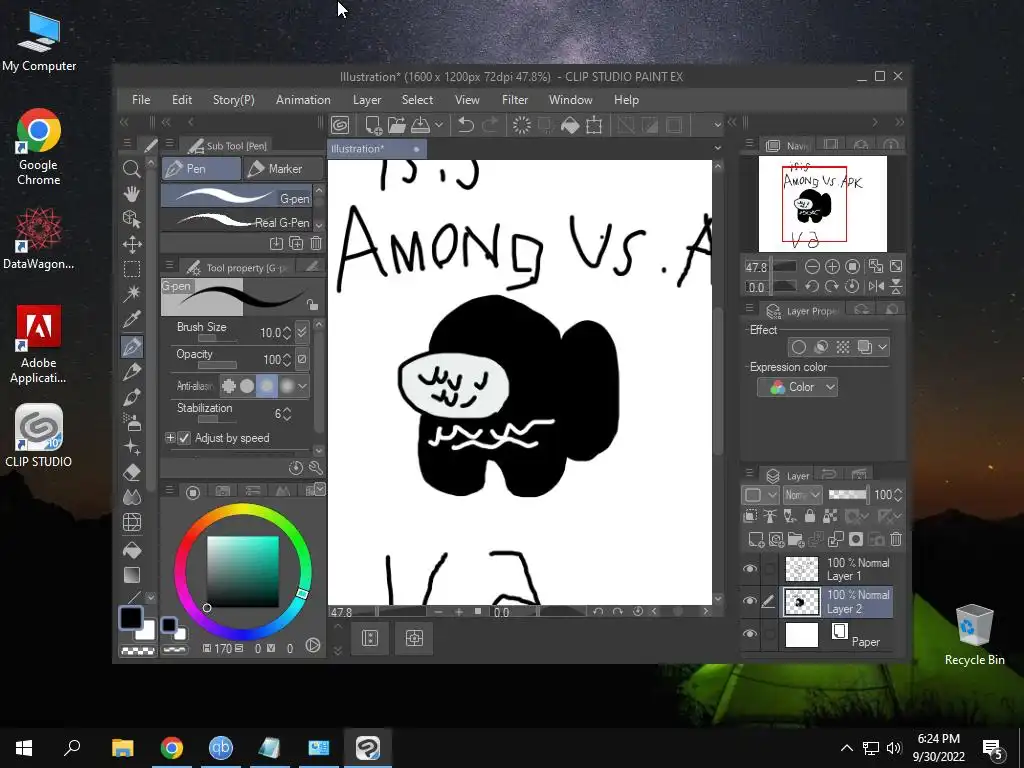Click Flip horizontal icon in Navigator
Viewport: 1024px width, 768px height.
coord(876,286)
